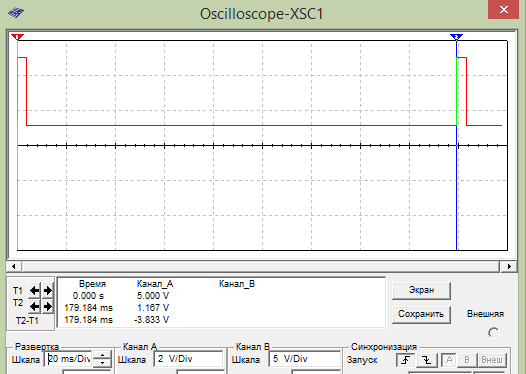Select the T2-T1 voltage difference -3.833 V
Screen dimensions: 526x374
pyautogui.click(x=151, y=320)
